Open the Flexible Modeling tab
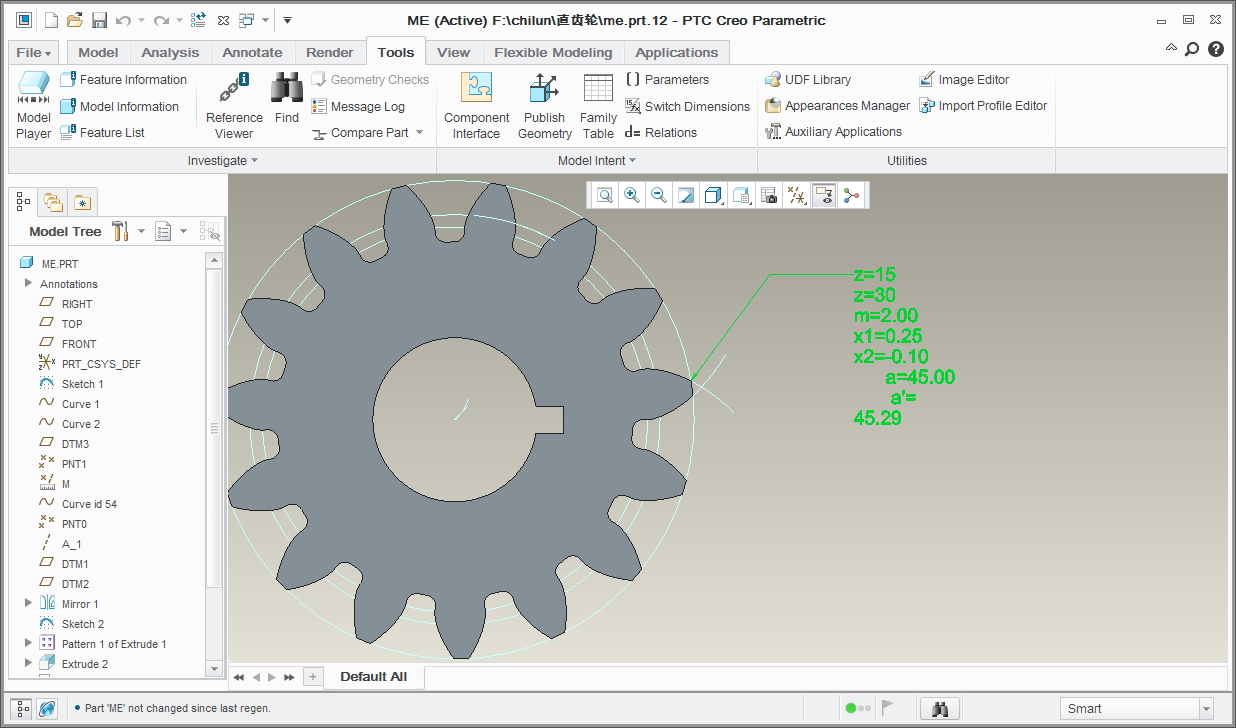This screenshot has height=728, width=1236. coord(553,52)
